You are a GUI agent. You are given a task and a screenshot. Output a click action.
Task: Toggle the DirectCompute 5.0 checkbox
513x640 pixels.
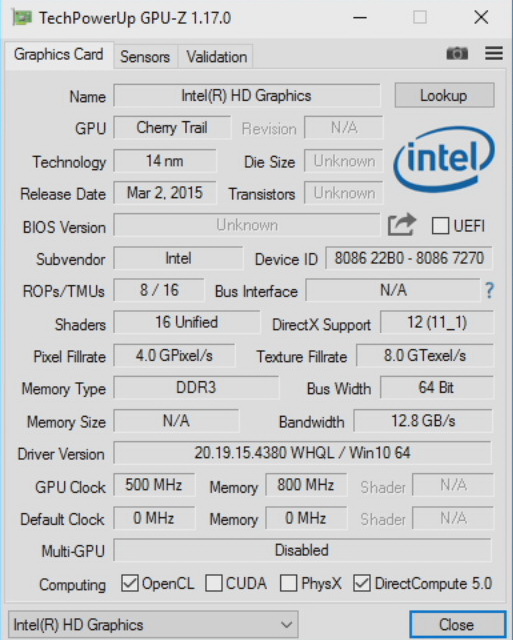point(362,583)
